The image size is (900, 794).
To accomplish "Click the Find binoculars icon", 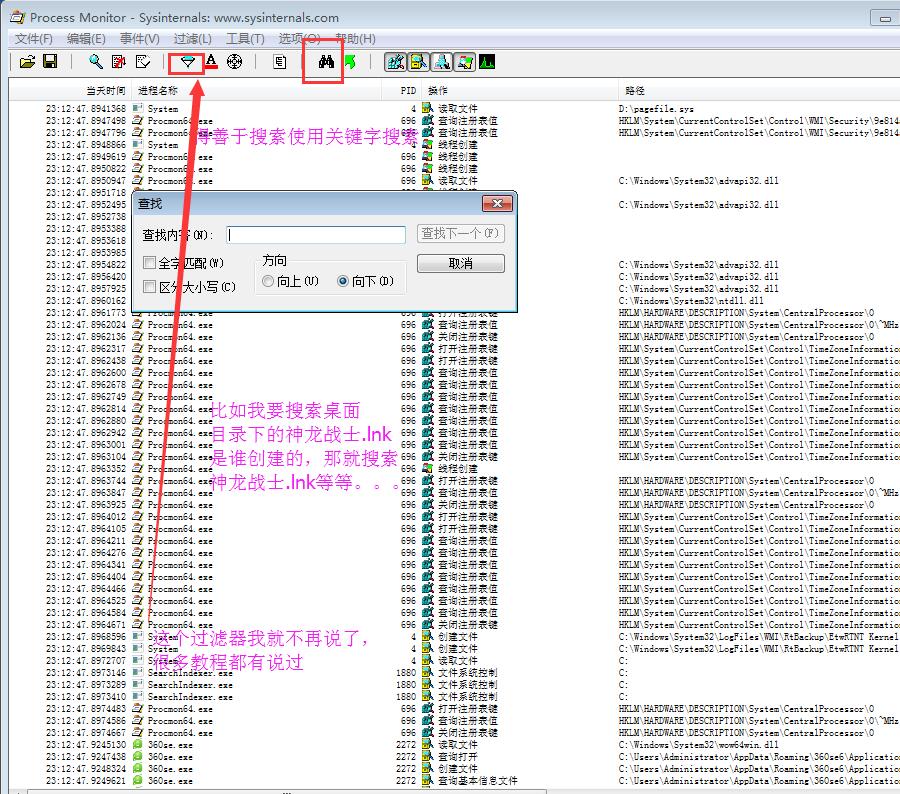I will (x=326, y=62).
